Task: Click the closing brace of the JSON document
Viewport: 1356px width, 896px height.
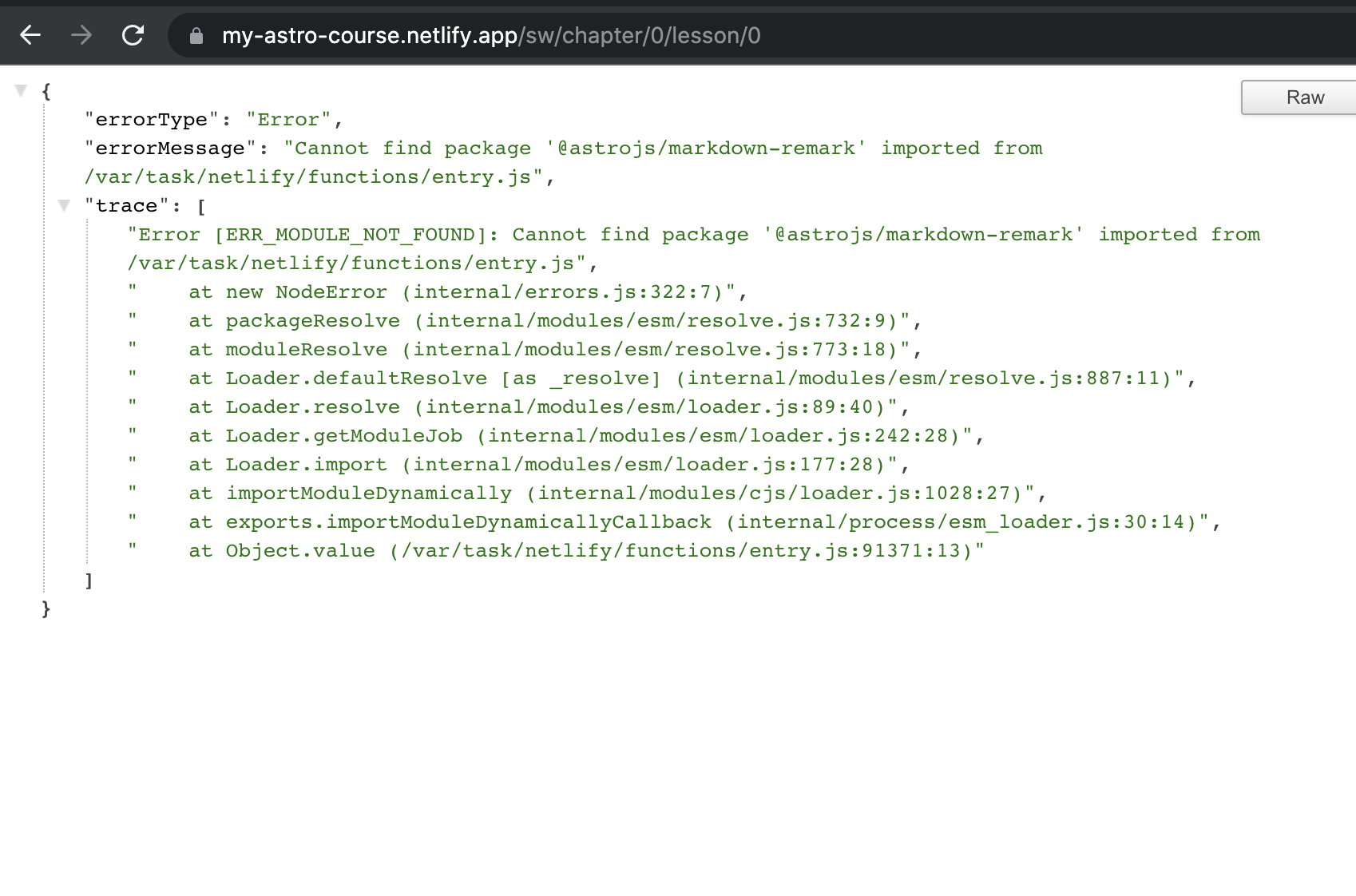Action: click(46, 609)
